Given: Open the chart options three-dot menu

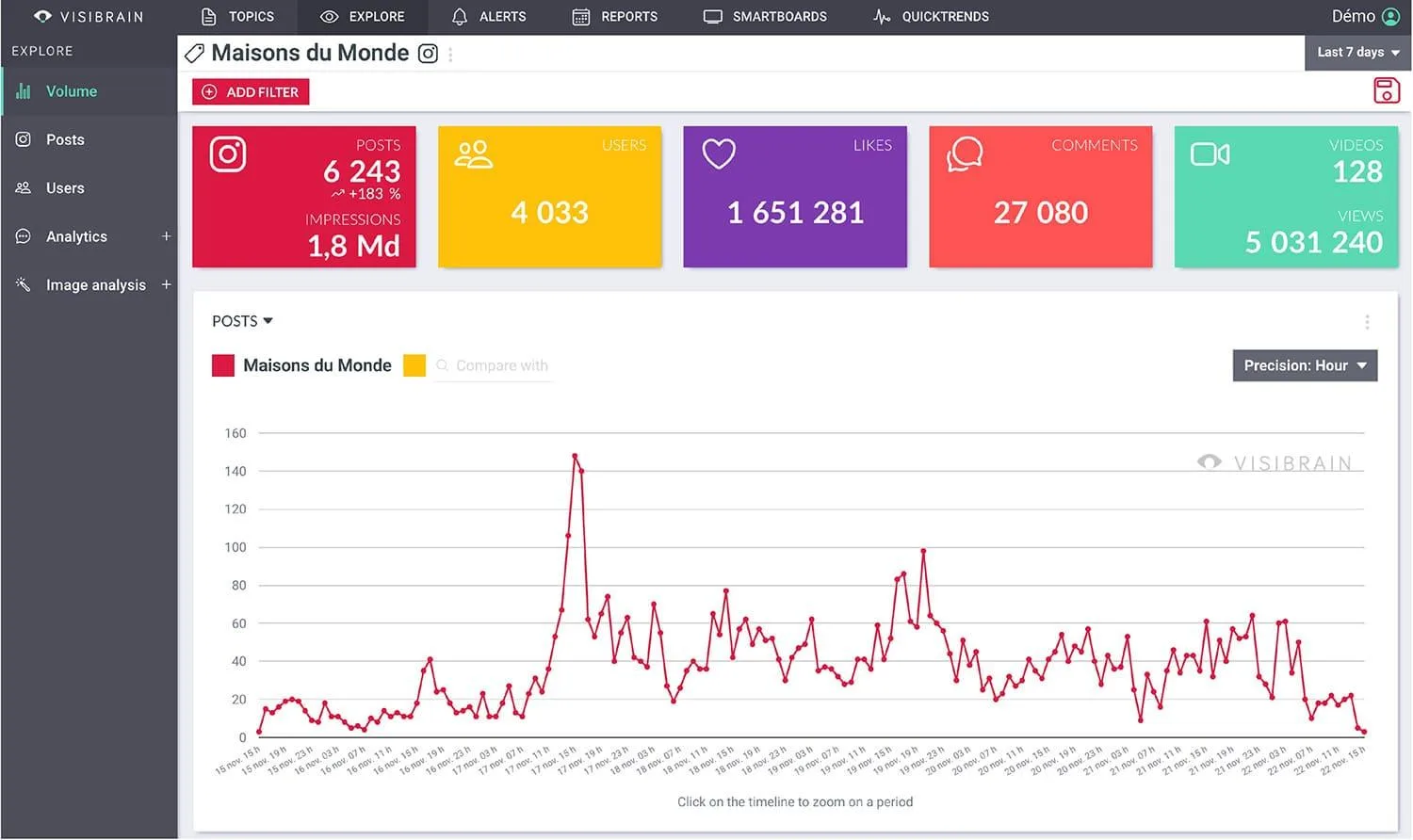Looking at the screenshot, I should [1367, 322].
